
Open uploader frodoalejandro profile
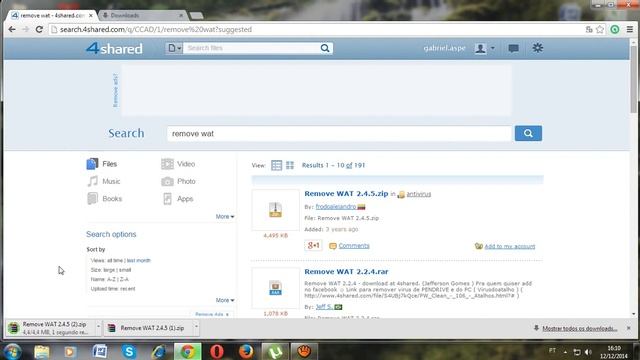click(336, 207)
